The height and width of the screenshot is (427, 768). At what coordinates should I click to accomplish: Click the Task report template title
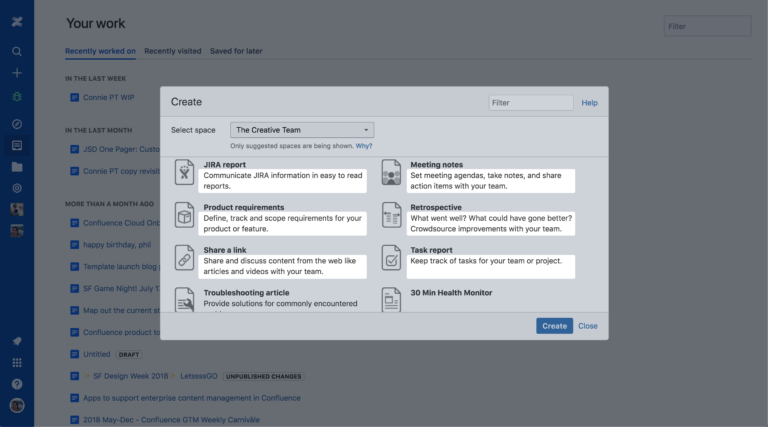pos(432,250)
